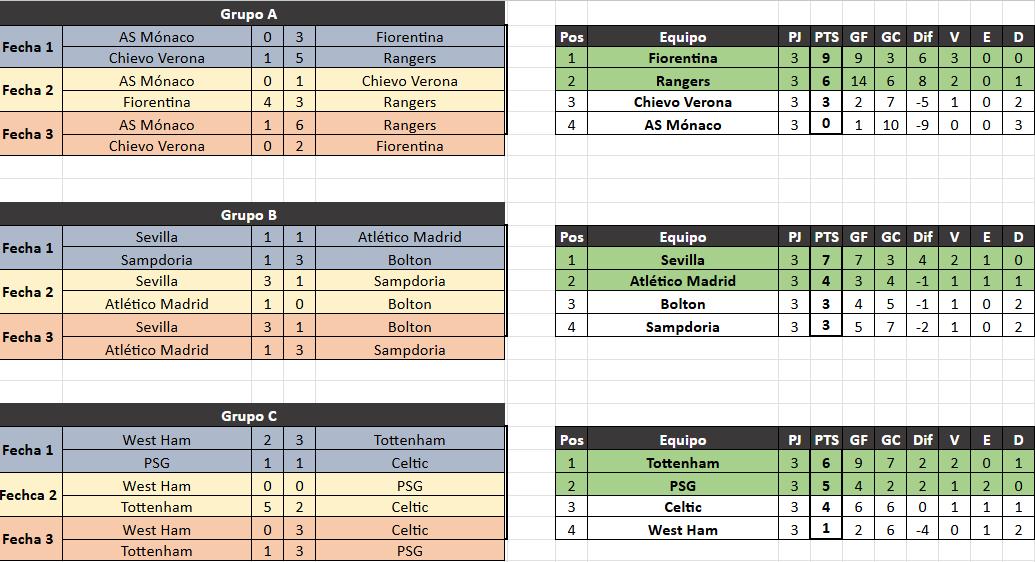The width and height of the screenshot is (1035, 562).
Task: Click West Ham's goal difference of -4
Action: 922,530
